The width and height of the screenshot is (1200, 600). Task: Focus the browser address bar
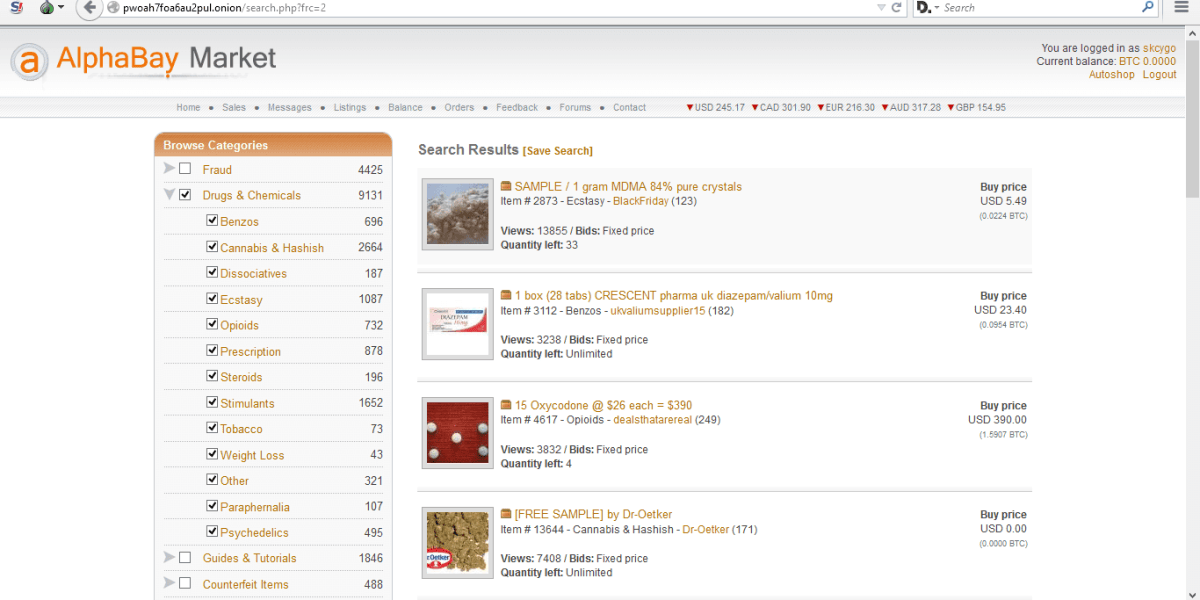coord(490,8)
